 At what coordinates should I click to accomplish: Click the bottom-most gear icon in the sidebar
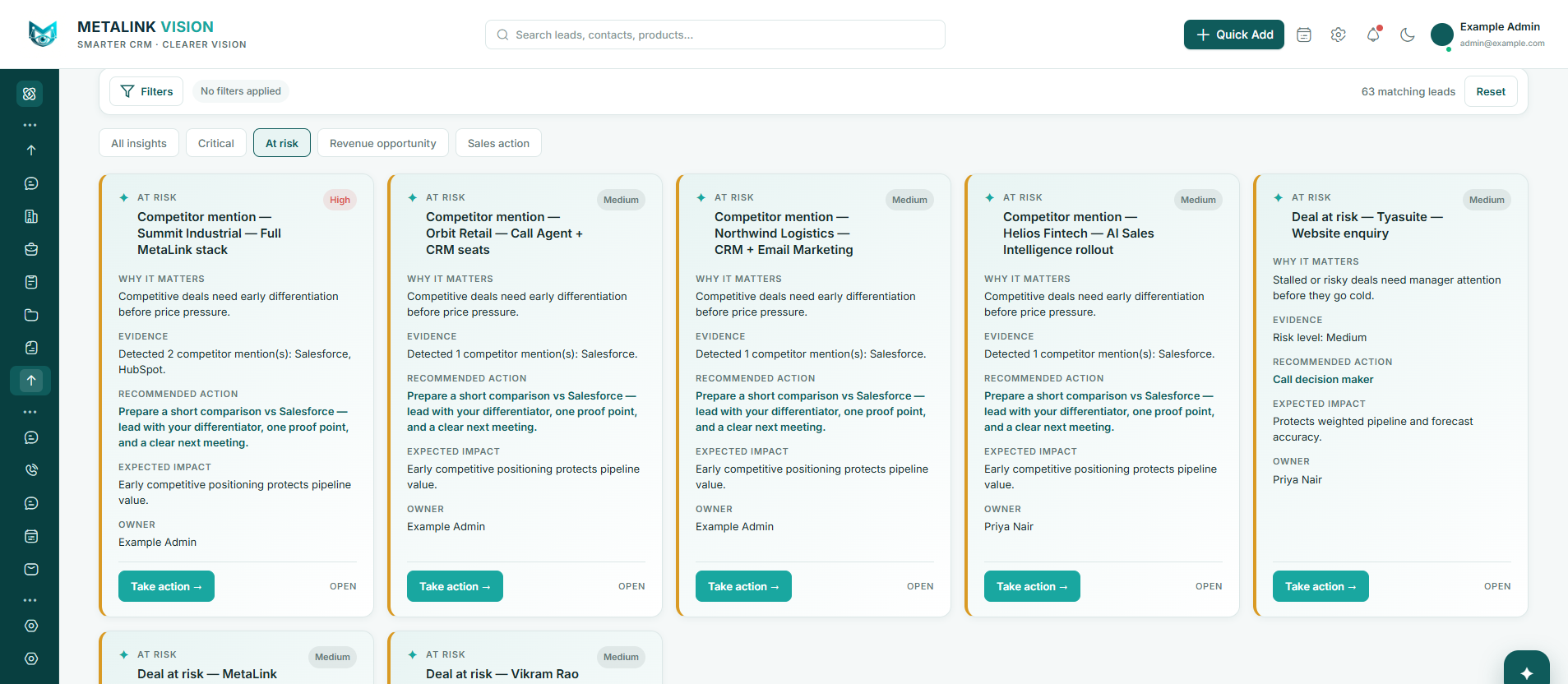(31, 659)
